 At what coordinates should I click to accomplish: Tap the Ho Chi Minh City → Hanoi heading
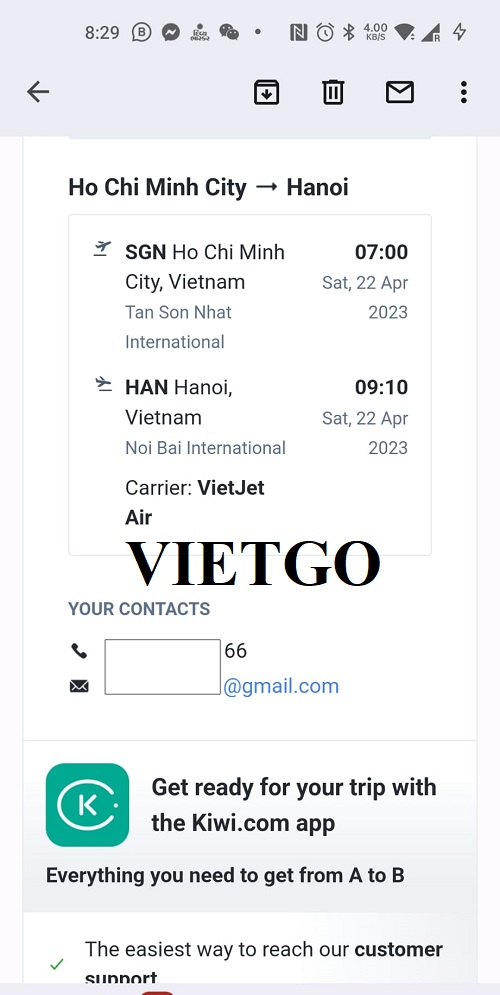(x=208, y=187)
